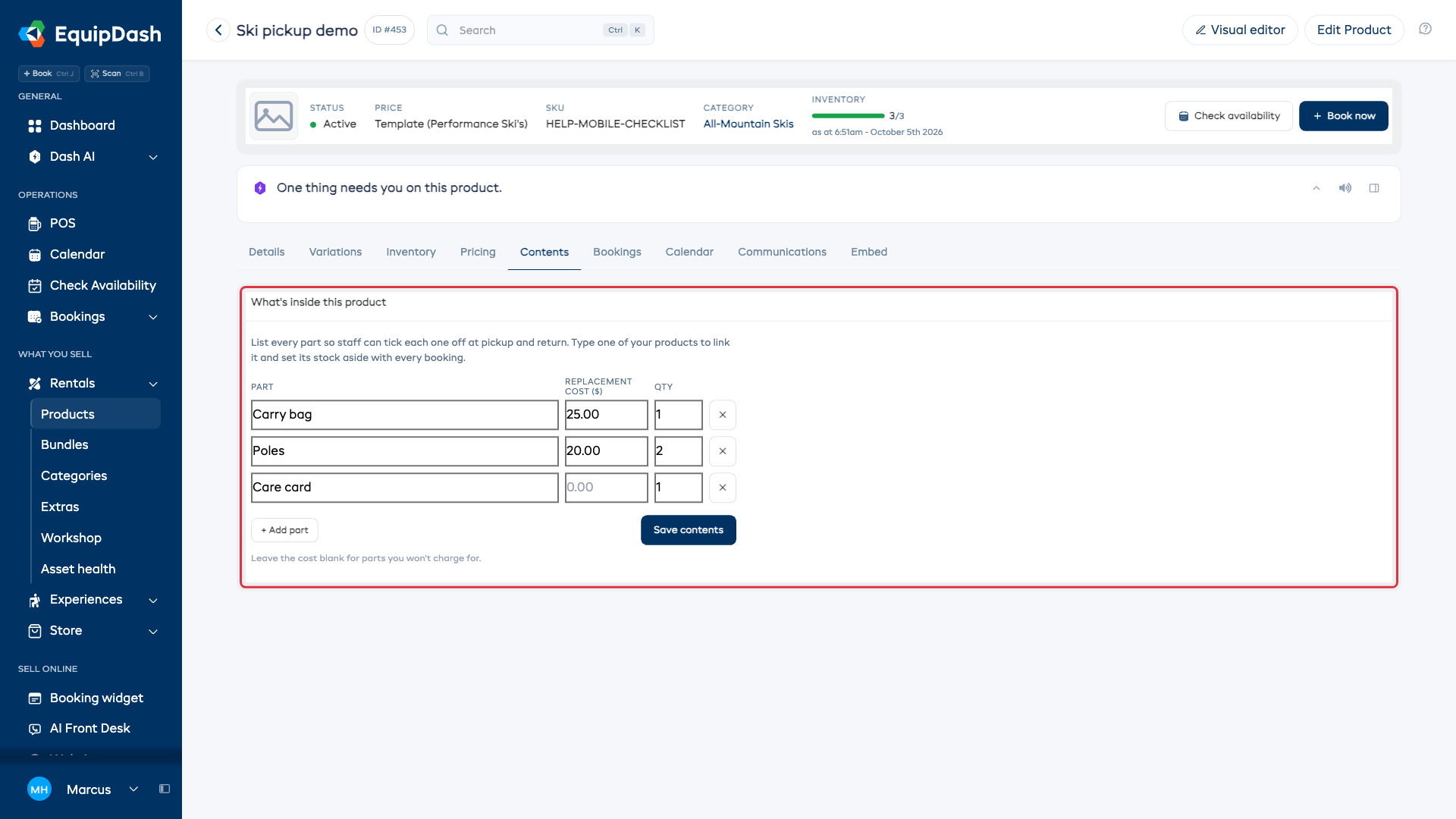
Task: Click the Book now button
Action: pos(1343,116)
